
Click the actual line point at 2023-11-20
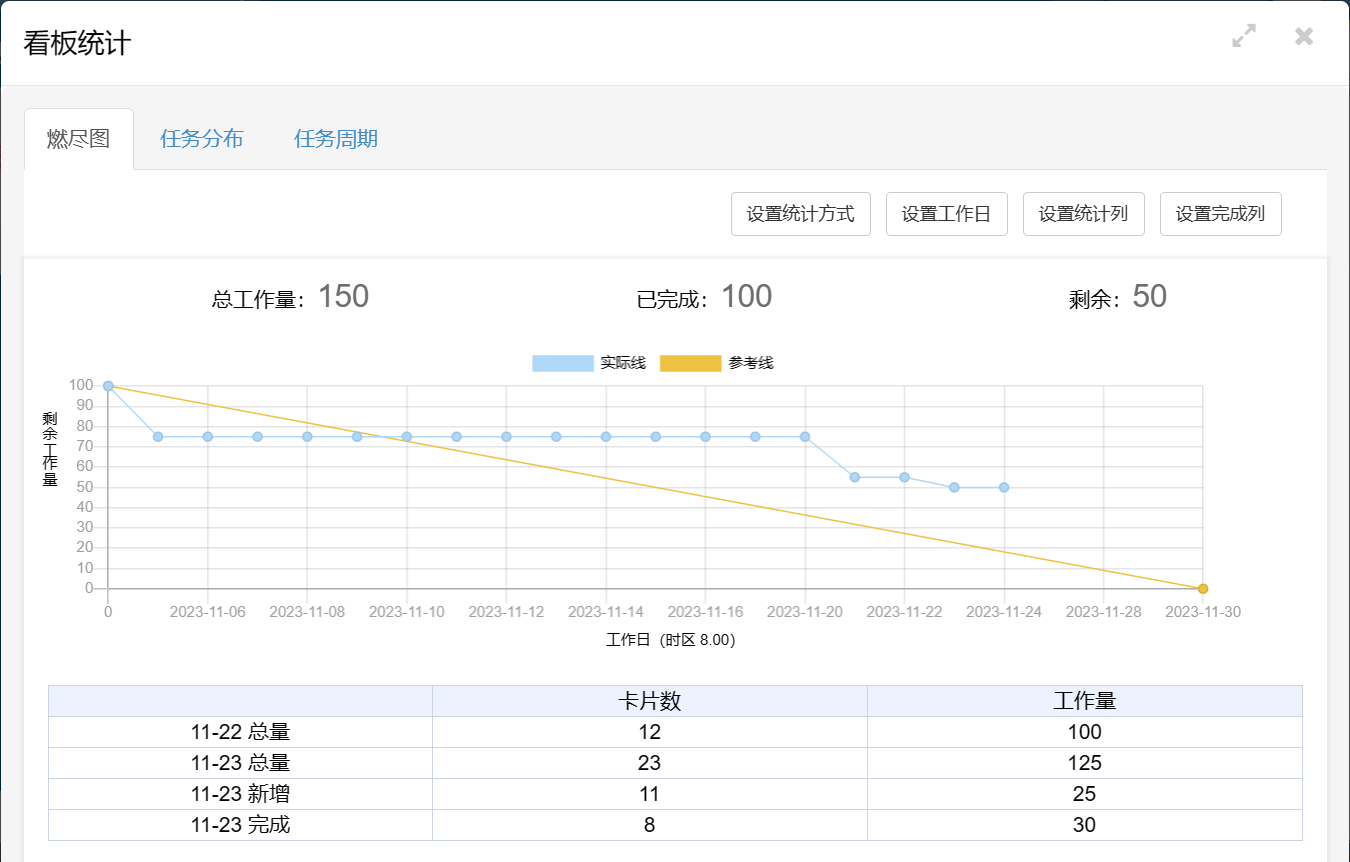tap(805, 437)
